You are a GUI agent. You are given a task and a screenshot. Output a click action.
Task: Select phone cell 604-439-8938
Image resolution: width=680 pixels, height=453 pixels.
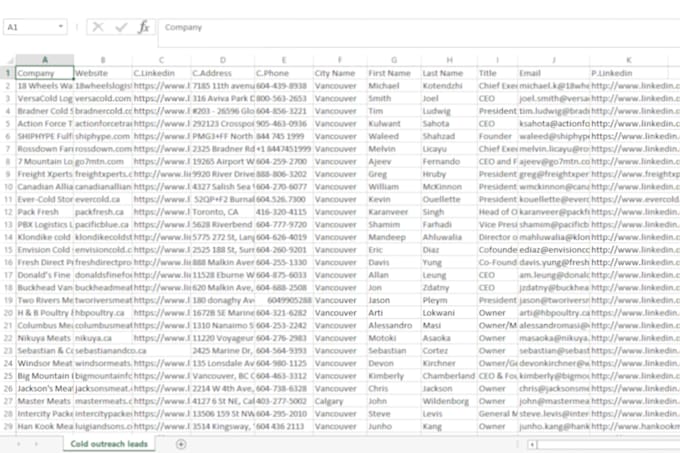click(x=284, y=86)
